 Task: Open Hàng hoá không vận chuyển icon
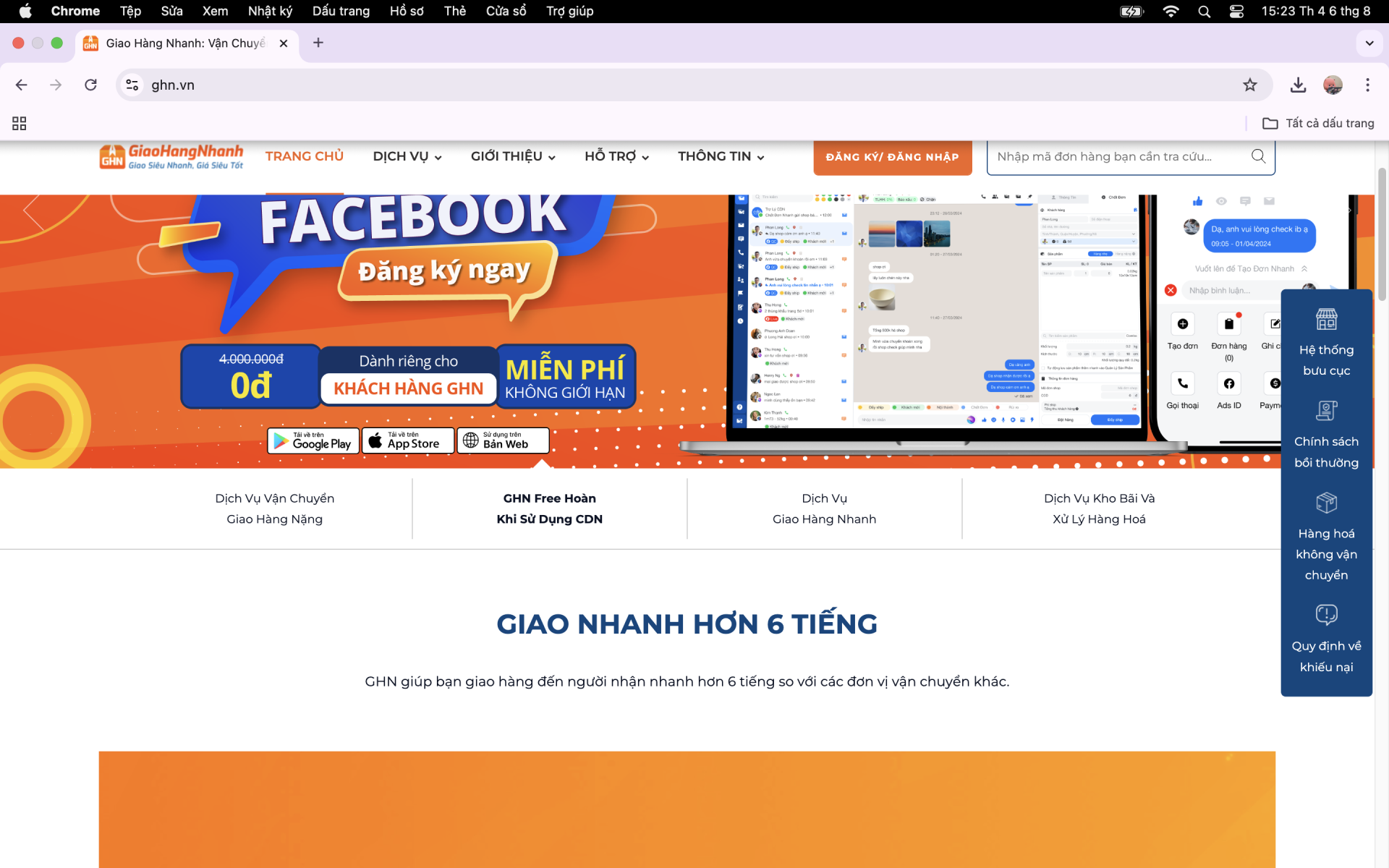pos(1326,503)
